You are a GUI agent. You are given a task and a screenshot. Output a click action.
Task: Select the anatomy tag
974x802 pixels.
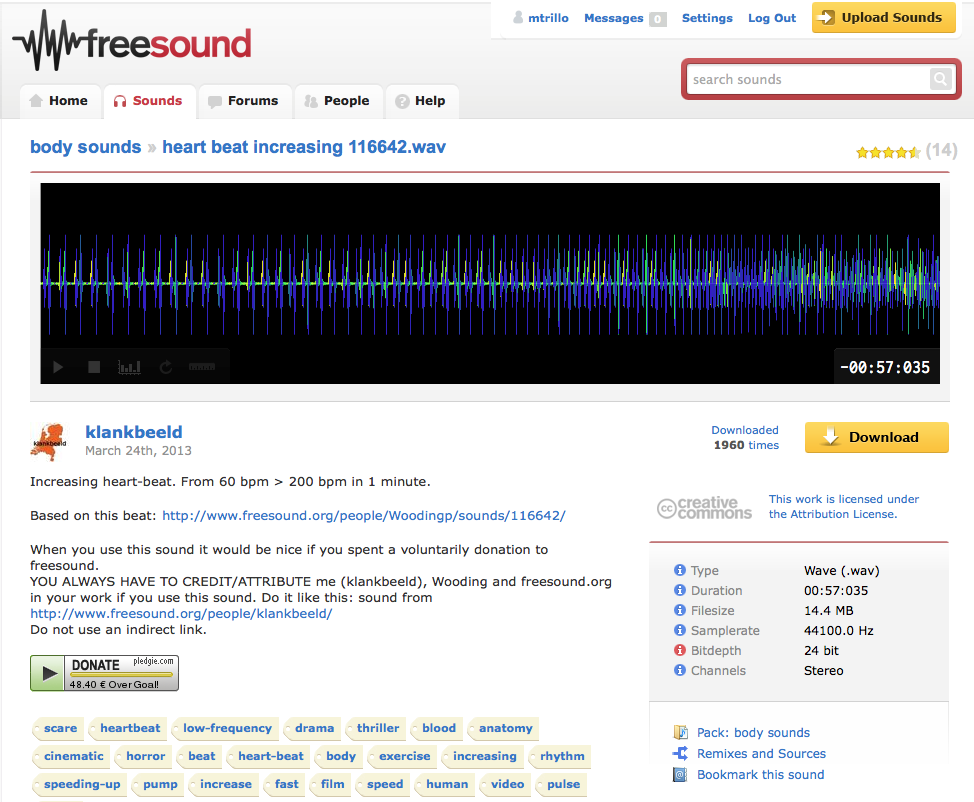coord(503,728)
